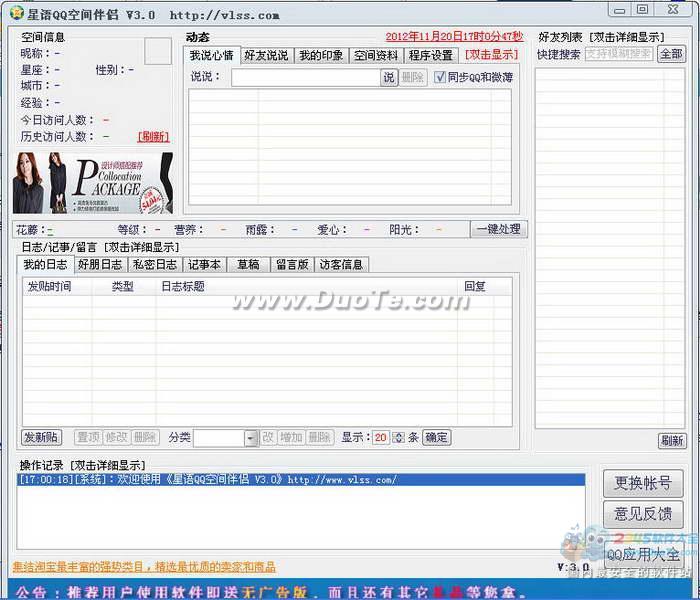This screenshot has width=700, height=600.
Task: Open the Collocation Package ad banner
Action: (93, 183)
